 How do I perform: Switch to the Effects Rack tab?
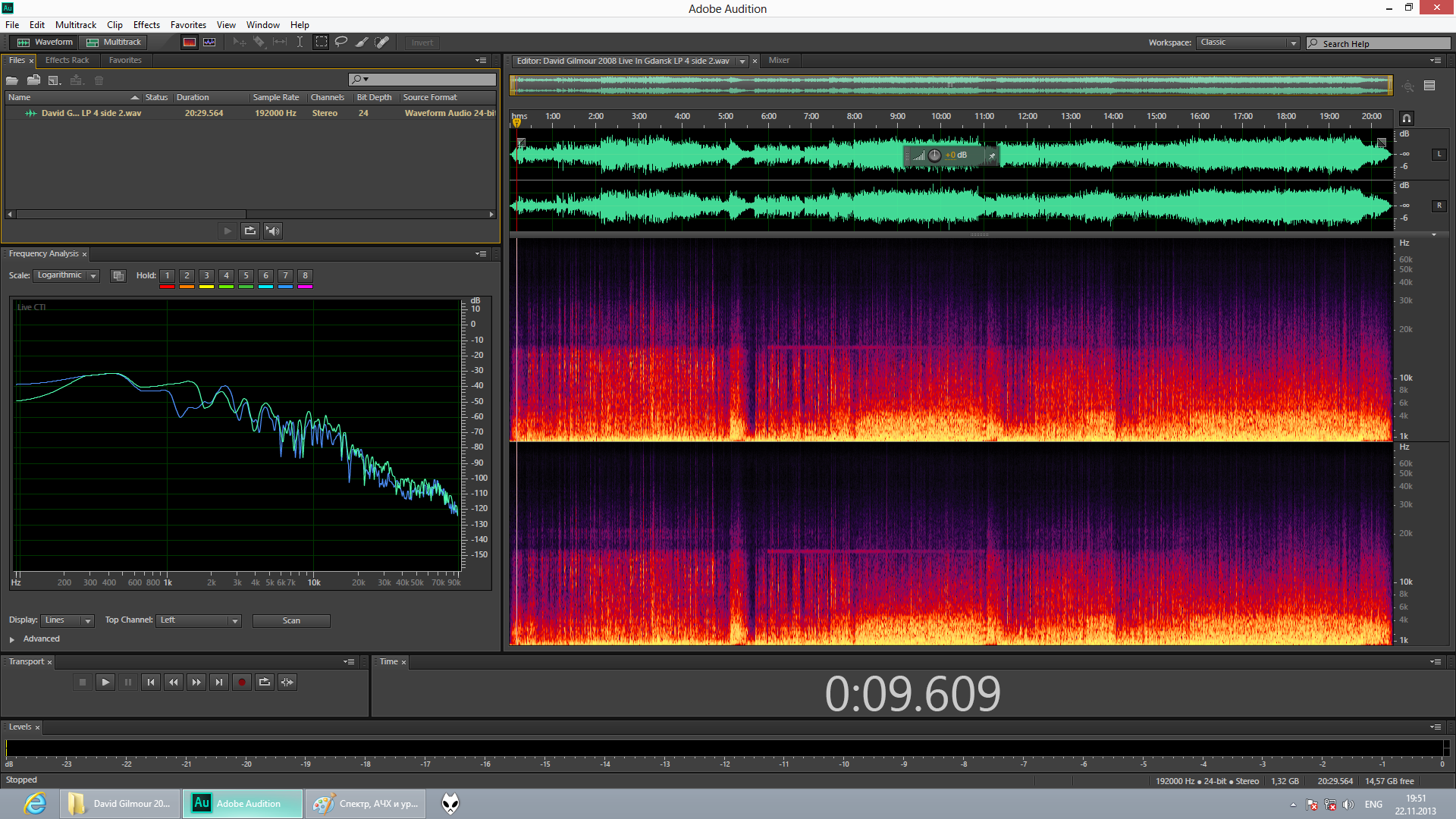67,61
